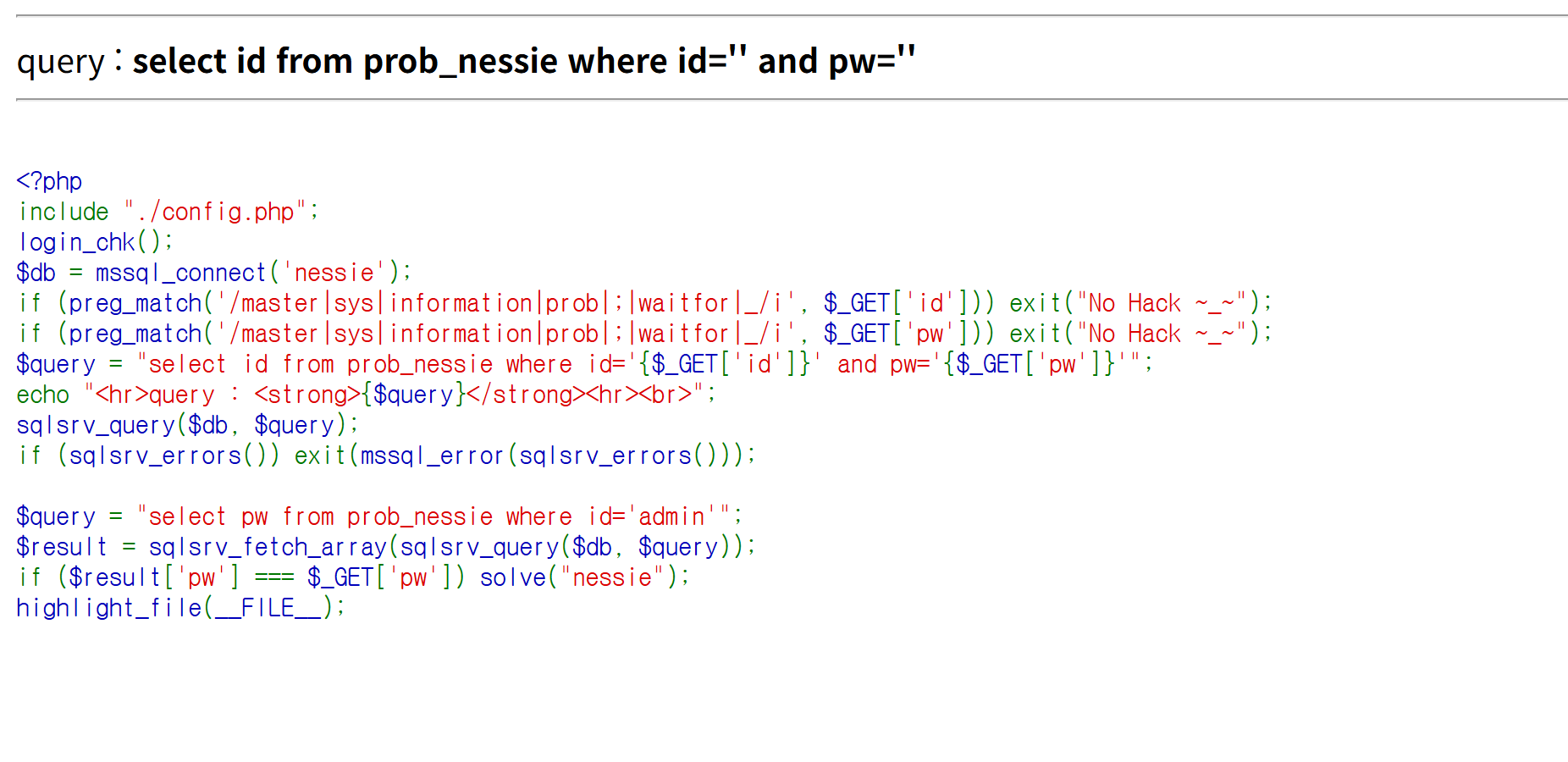Click the mssql_connect('nessie') call
This screenshot has height=762, width=1568.
pos(252,273)
